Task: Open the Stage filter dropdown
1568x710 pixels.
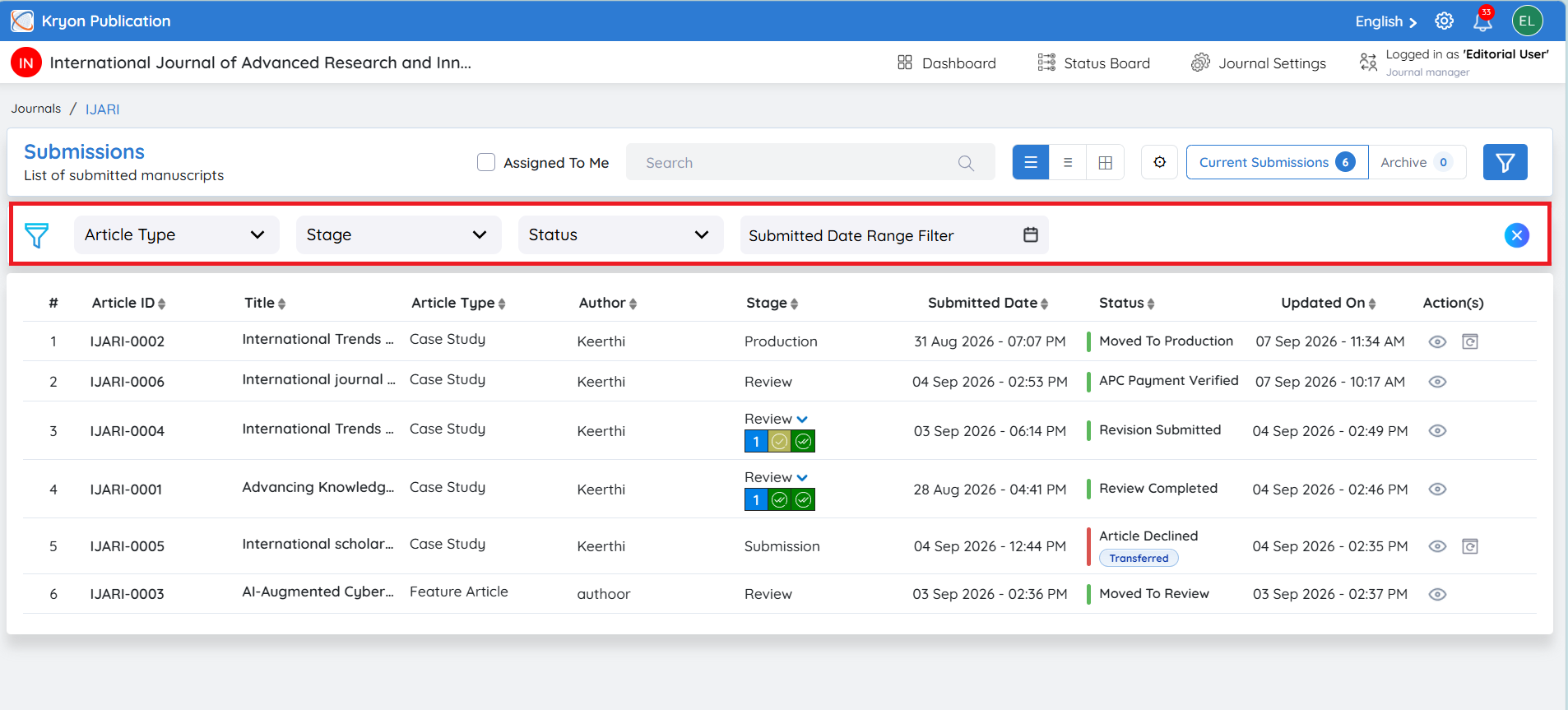Action: [x=398, y=234]
